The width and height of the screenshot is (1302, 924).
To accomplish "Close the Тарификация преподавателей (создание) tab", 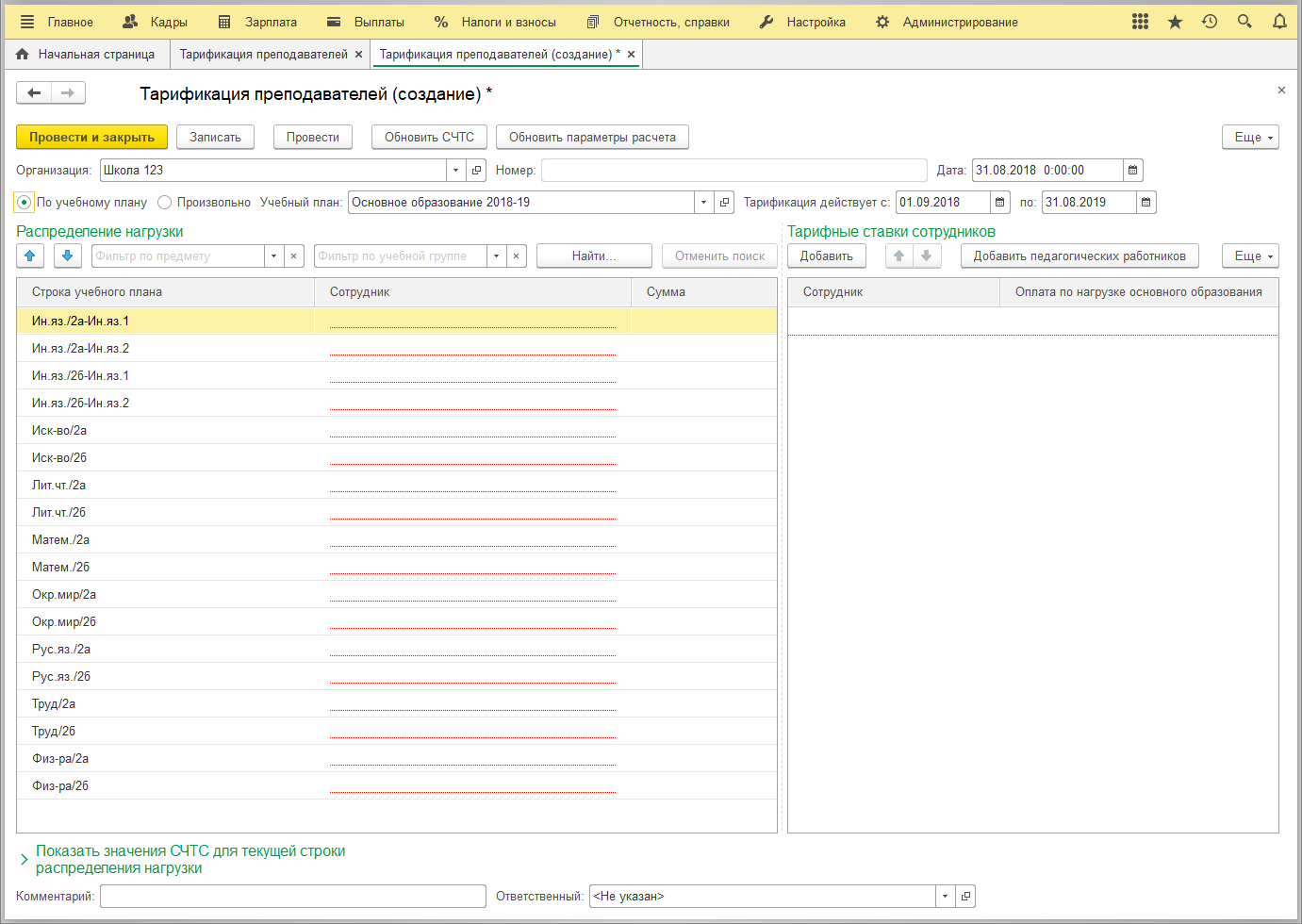I will 632,55.
